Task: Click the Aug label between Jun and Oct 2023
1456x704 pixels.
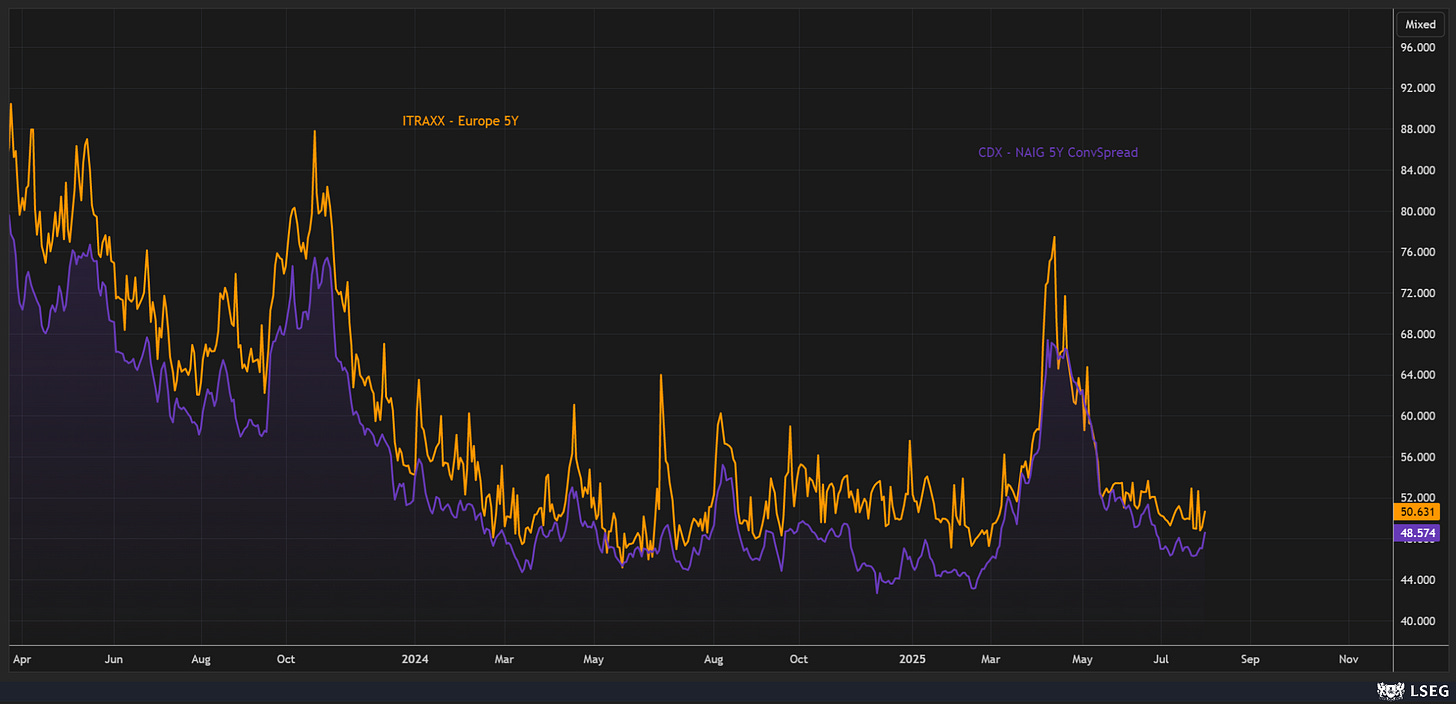Action: click(201, 660)
